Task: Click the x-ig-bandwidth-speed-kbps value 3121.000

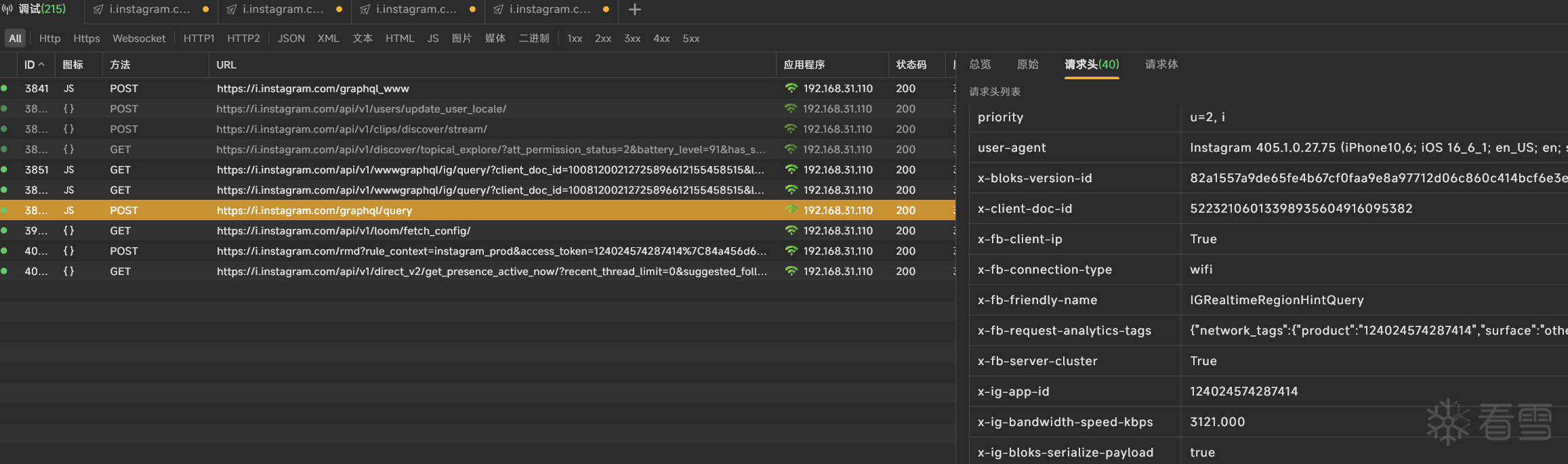Action: tap(1217, 422)
